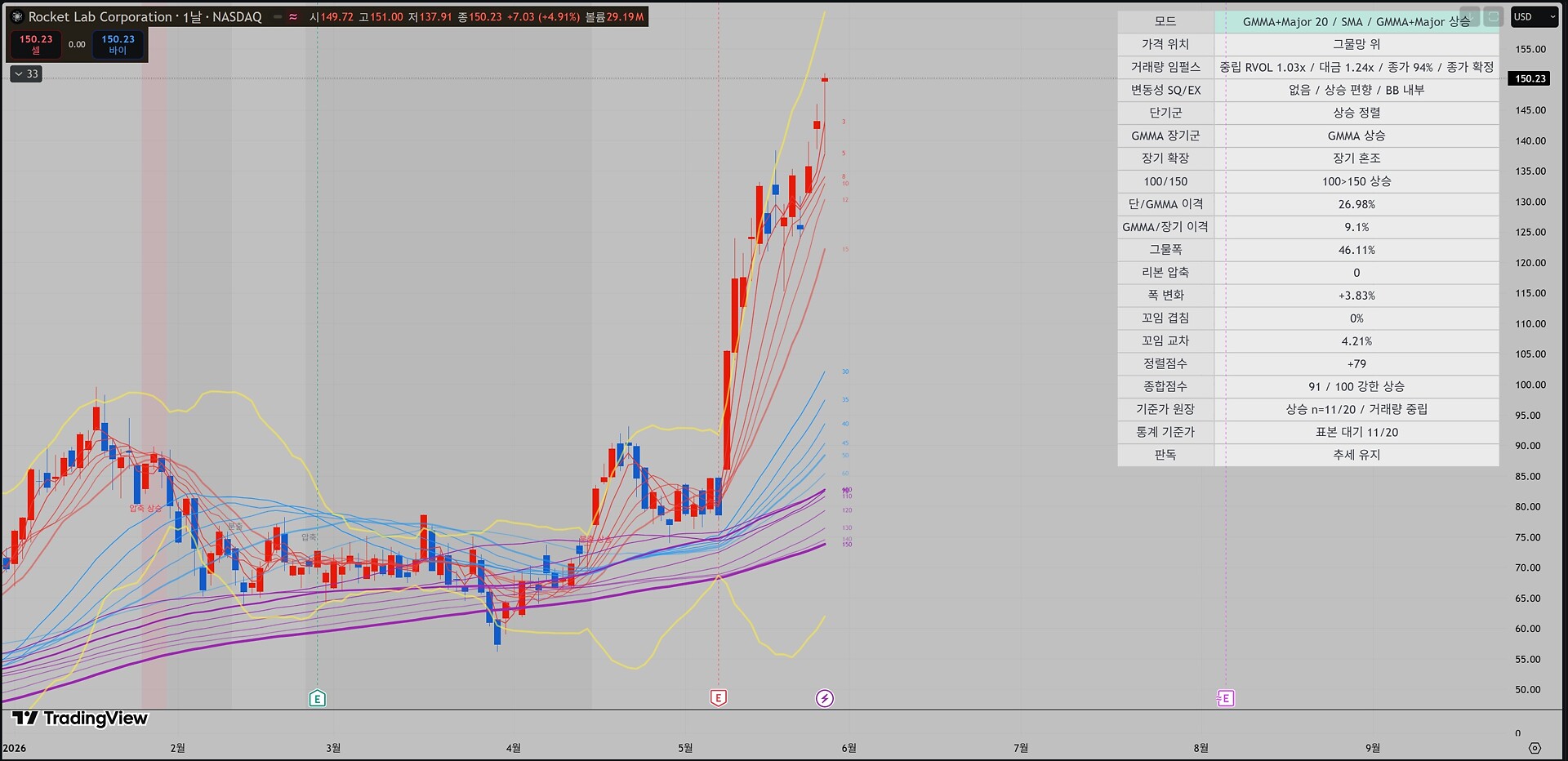Click the approximately-equal indicator icon beside NASDAQ
1568x761 pixels.
(x=293, y=16)
